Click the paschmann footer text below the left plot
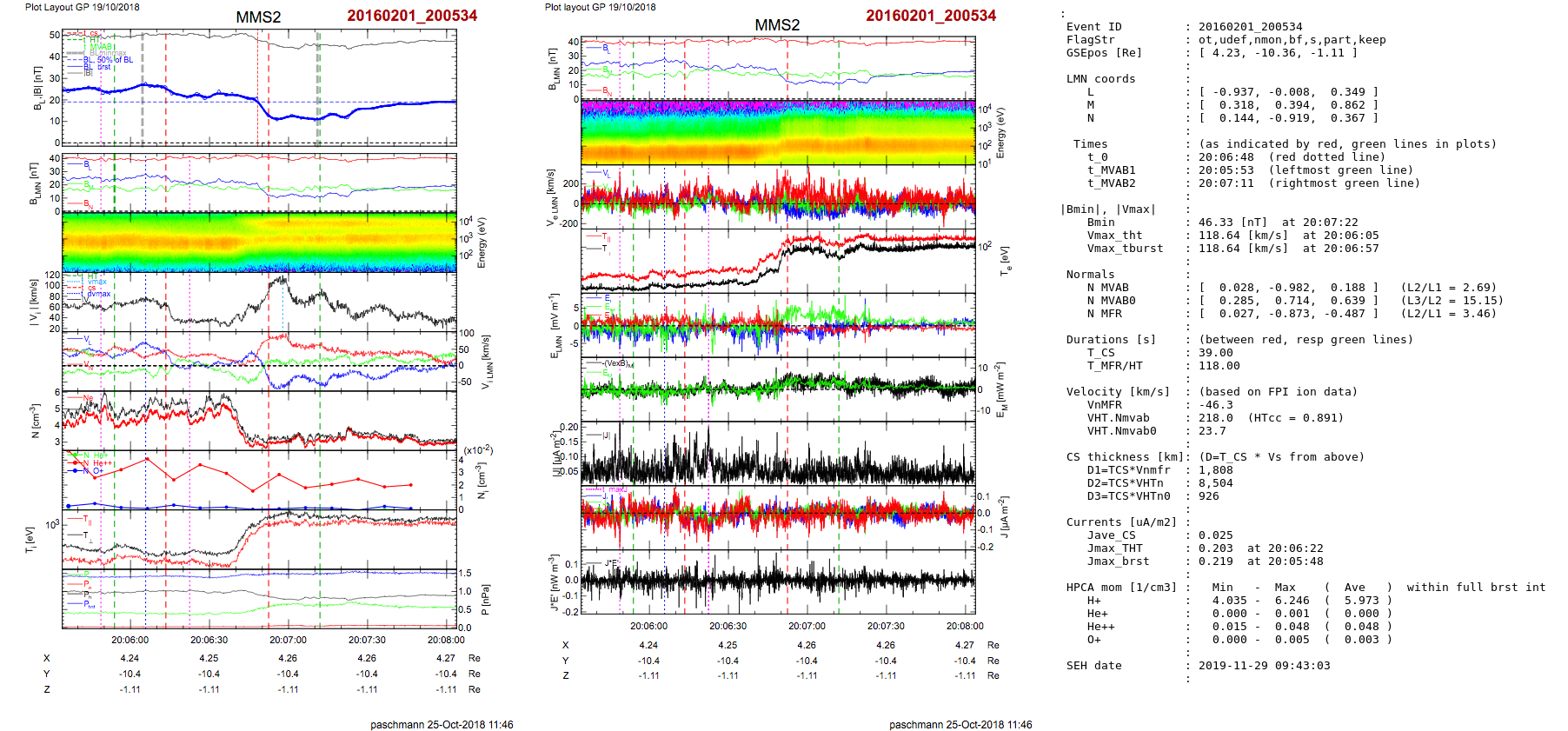Image resolution: width=1568 pixels, height=731 pixels. tap(442, 725)
